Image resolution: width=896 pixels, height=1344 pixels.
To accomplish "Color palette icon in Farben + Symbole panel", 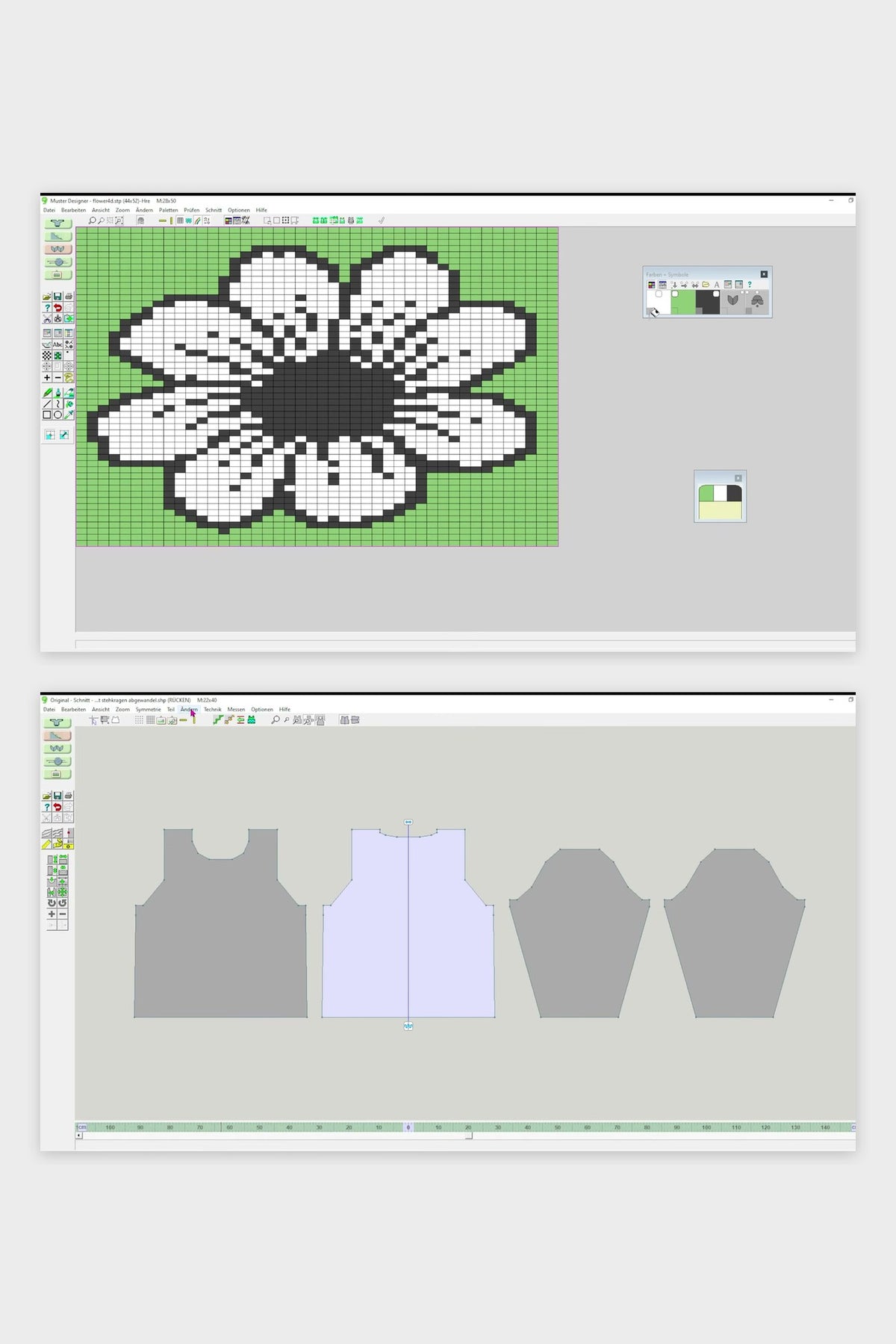I will click(x=651, y=285).
